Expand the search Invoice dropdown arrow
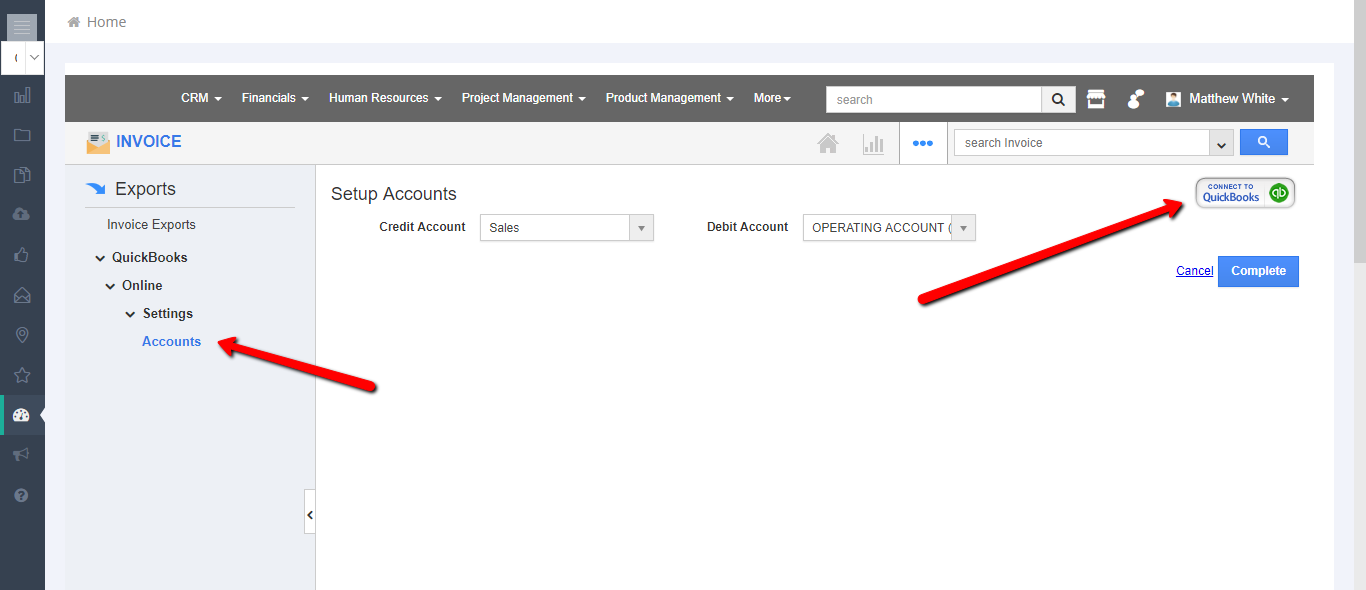Image resolution: width=1366 pixels, height=590 pixels. (1220, 144)
